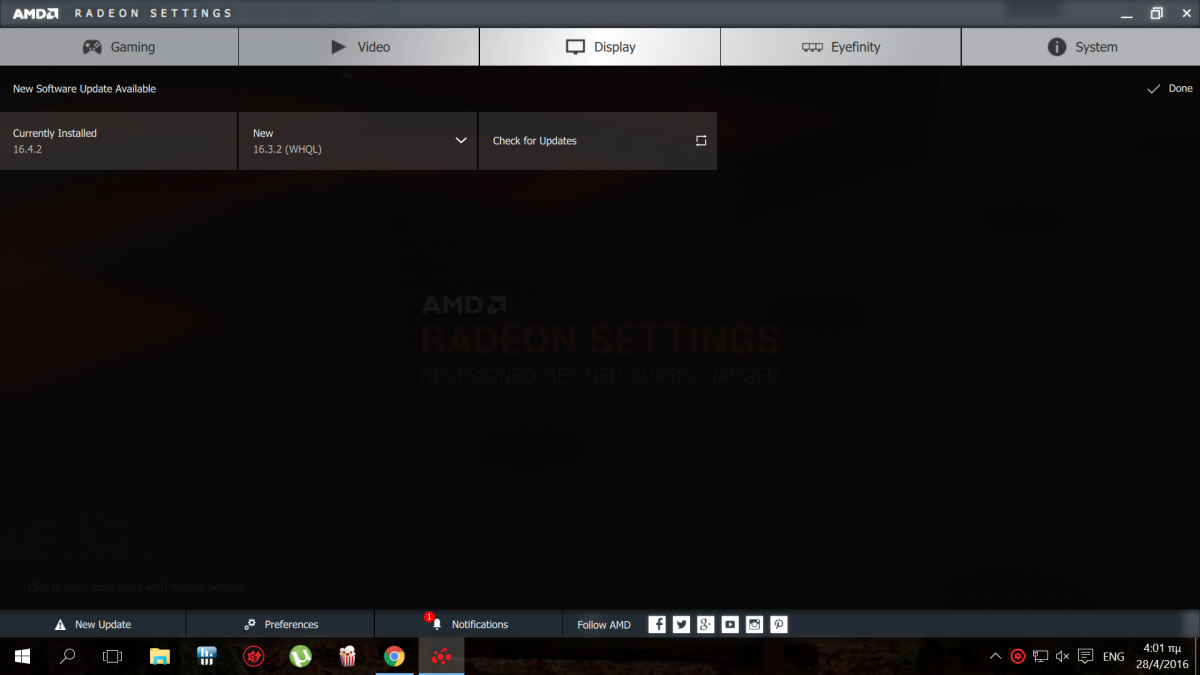Open Task View on taskbar
The width and height of the screenshot is (1200, 675).
(113, 657)
